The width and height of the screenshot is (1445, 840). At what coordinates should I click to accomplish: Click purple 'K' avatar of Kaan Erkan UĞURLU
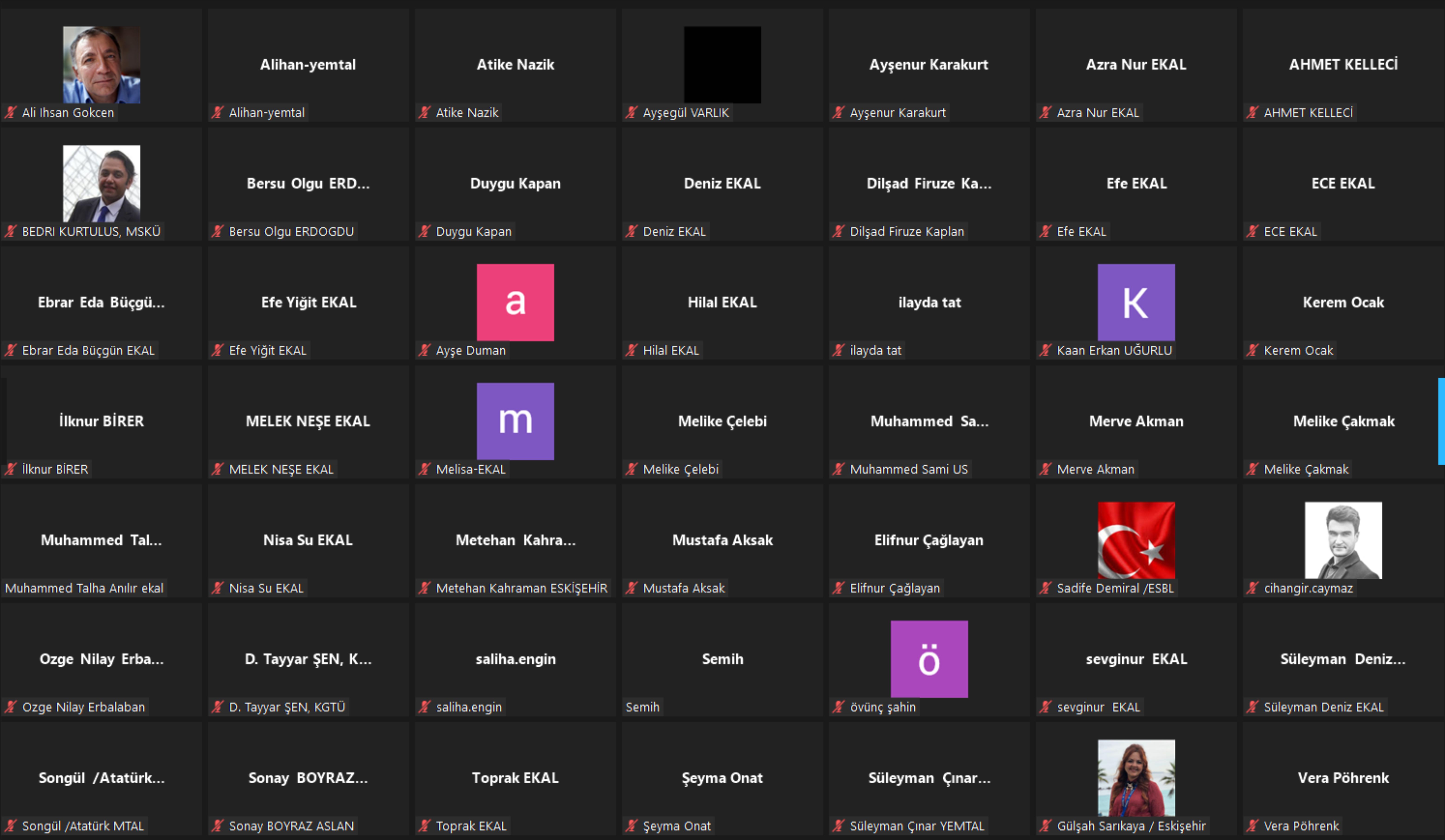1136,302
